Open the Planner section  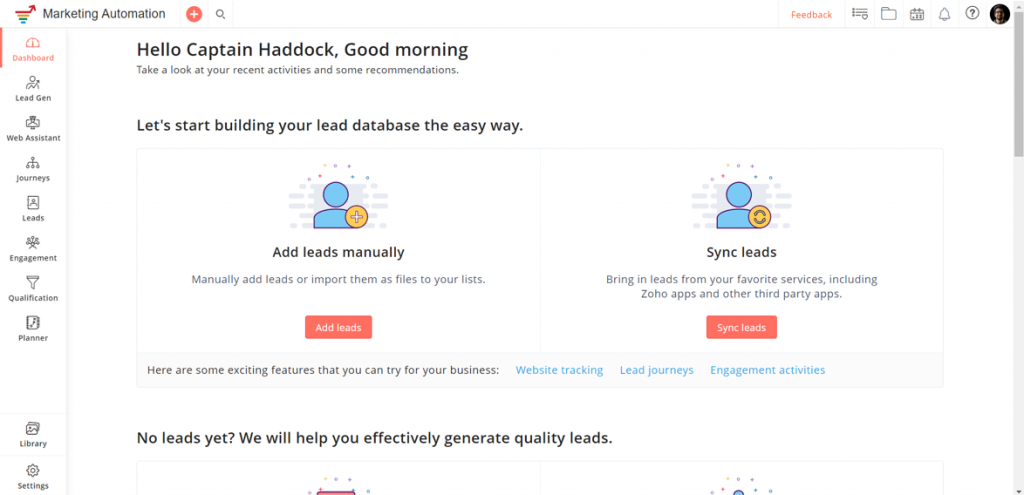(33, 329)
